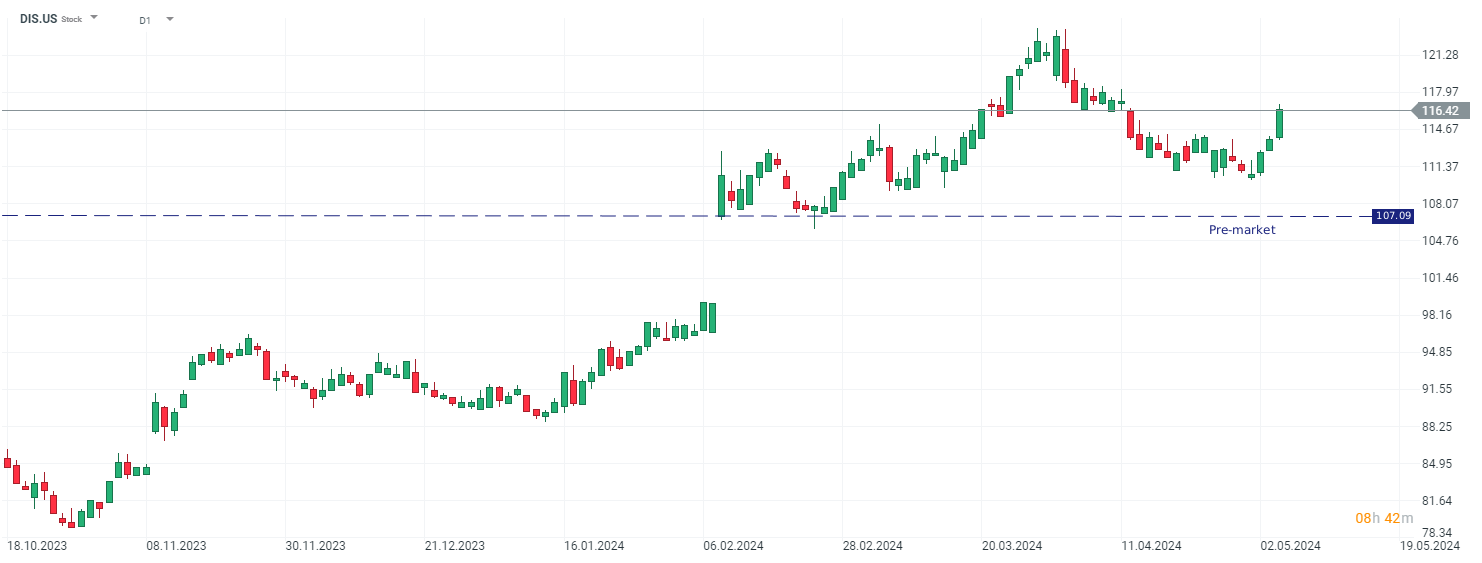The width and height of the screenshot is (1482, 563).
Task: Click the 20.03.2024 date axis label
Action: (1012, 546)
